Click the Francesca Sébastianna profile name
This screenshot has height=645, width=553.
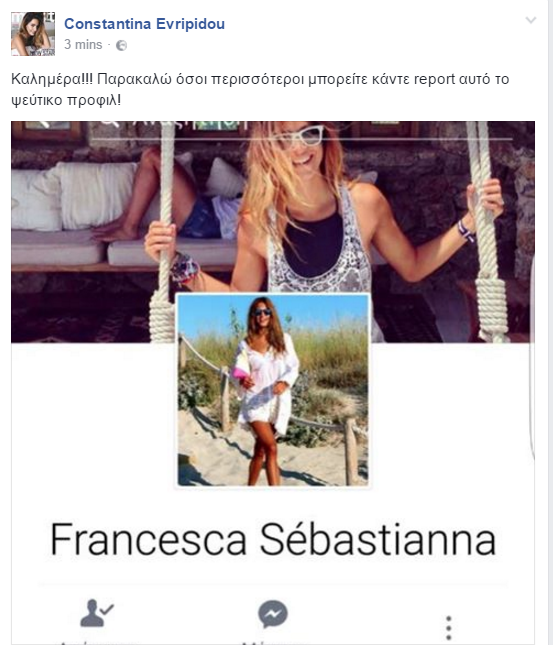pyautogui.click(x=273, y=540)
